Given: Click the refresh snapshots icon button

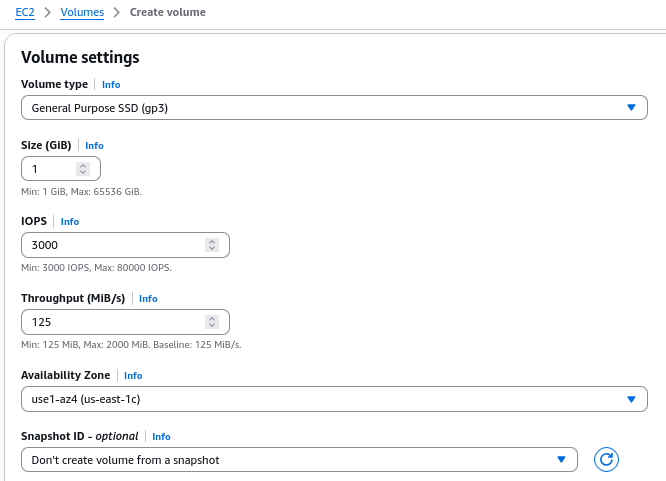Looking at the screenshot, I should 606,459.
